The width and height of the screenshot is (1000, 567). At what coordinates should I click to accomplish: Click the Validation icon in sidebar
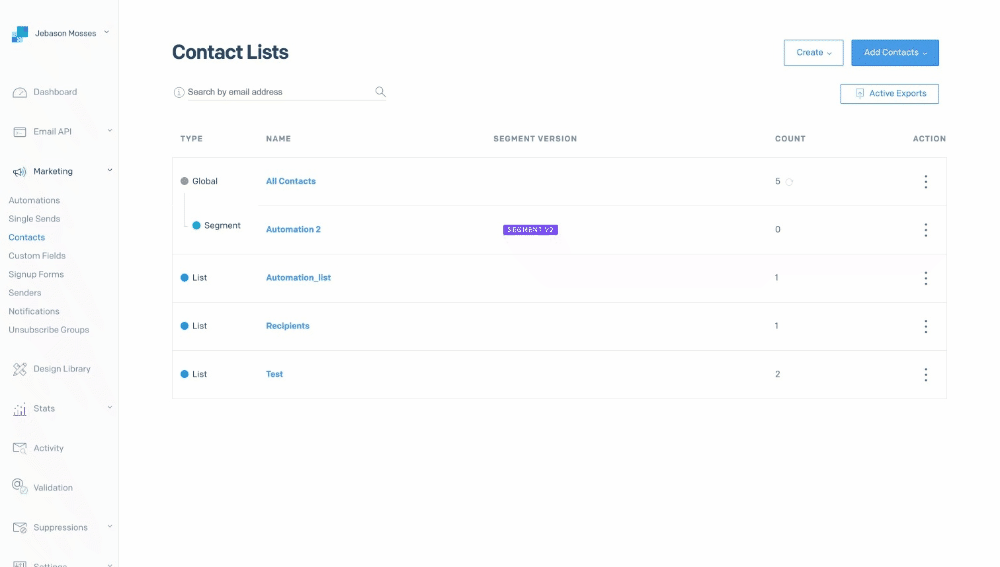click(20, 487)
